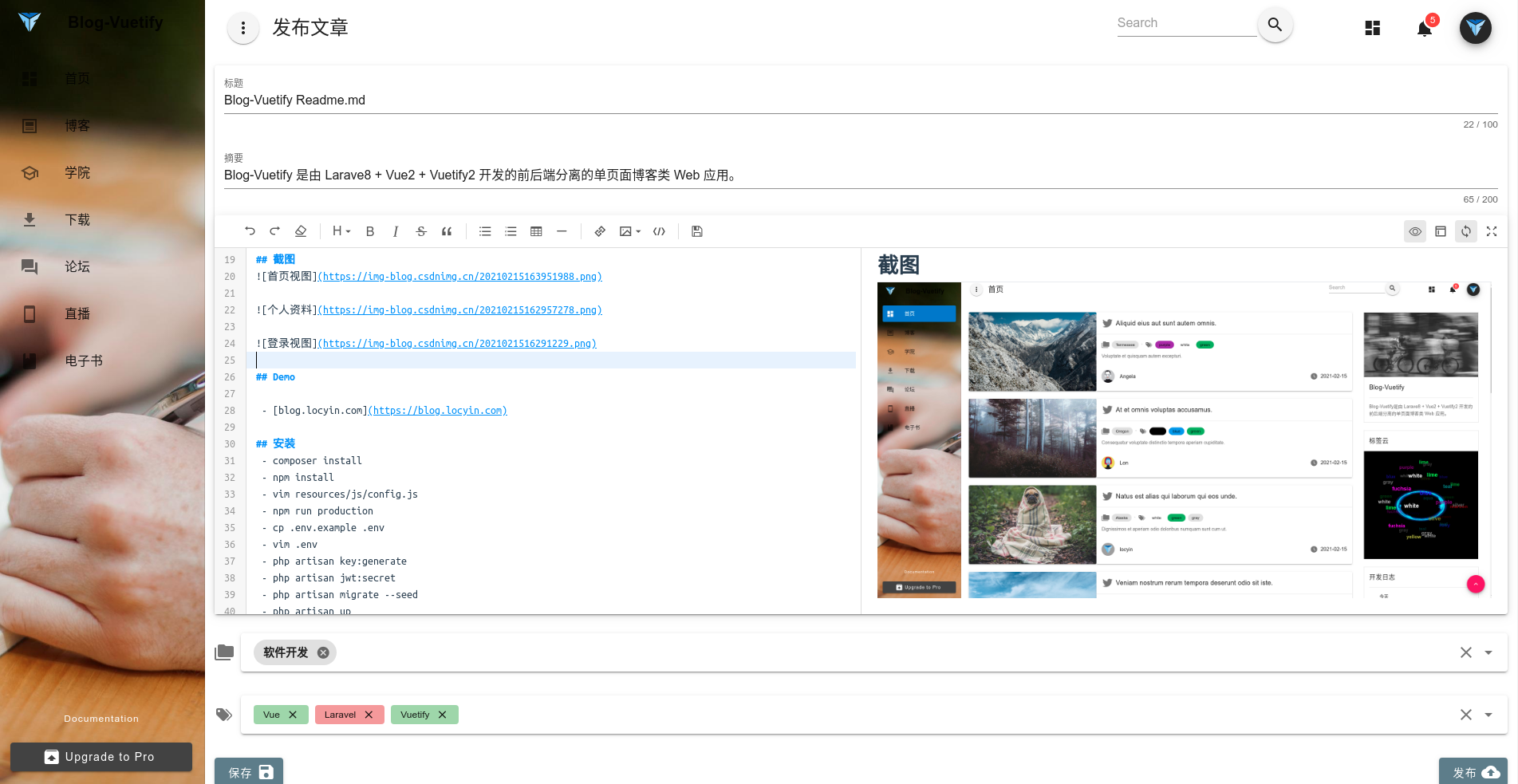
Task: Click the redo icon in editor toolbar
Action: click(274, 231)
